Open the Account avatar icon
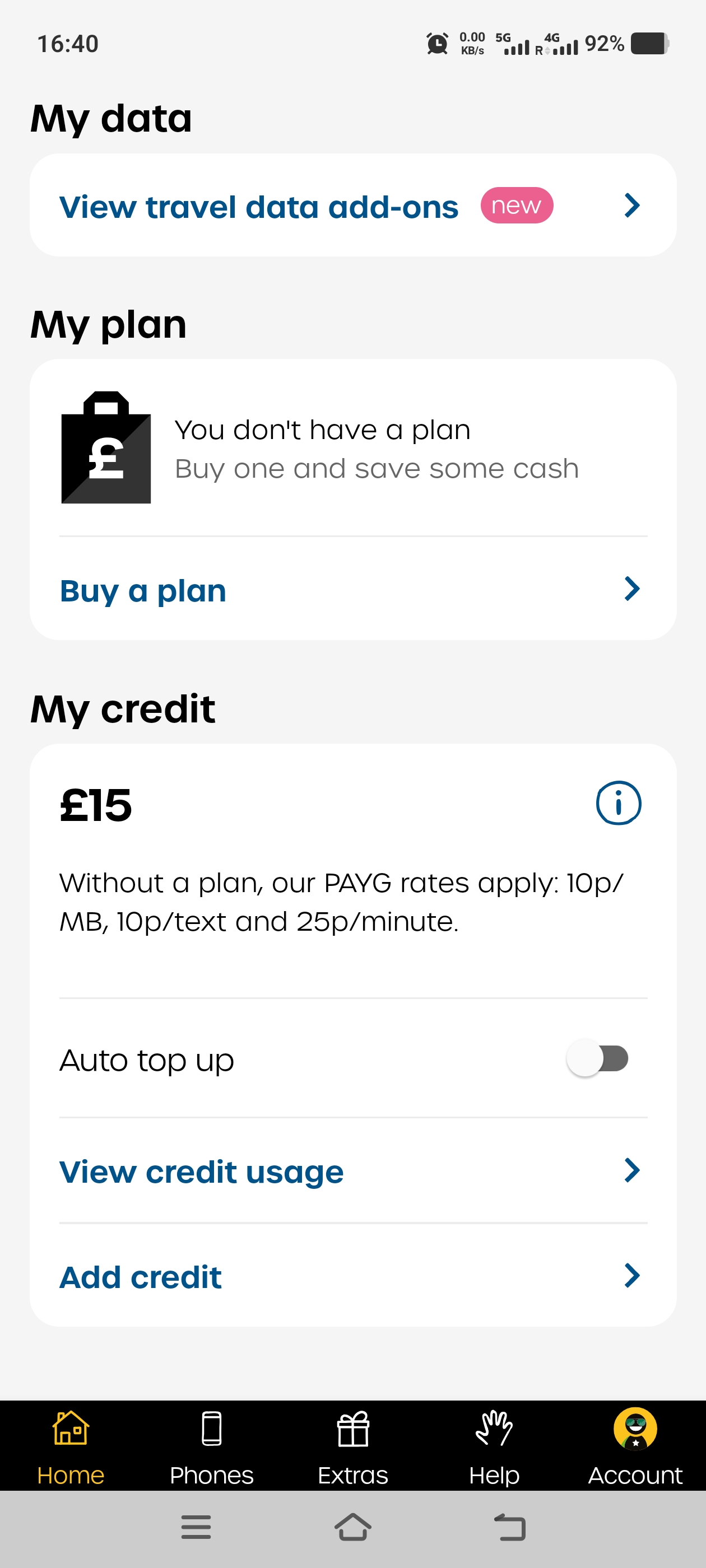The width and height of the screenshot is (706, 1568). click(635, 1429)
